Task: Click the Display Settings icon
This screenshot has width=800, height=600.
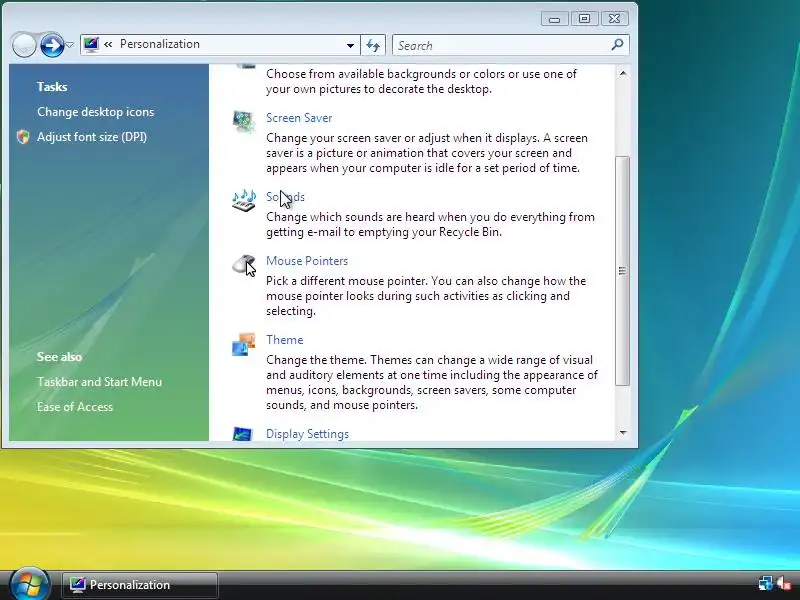Action: [x=242, y=434]
